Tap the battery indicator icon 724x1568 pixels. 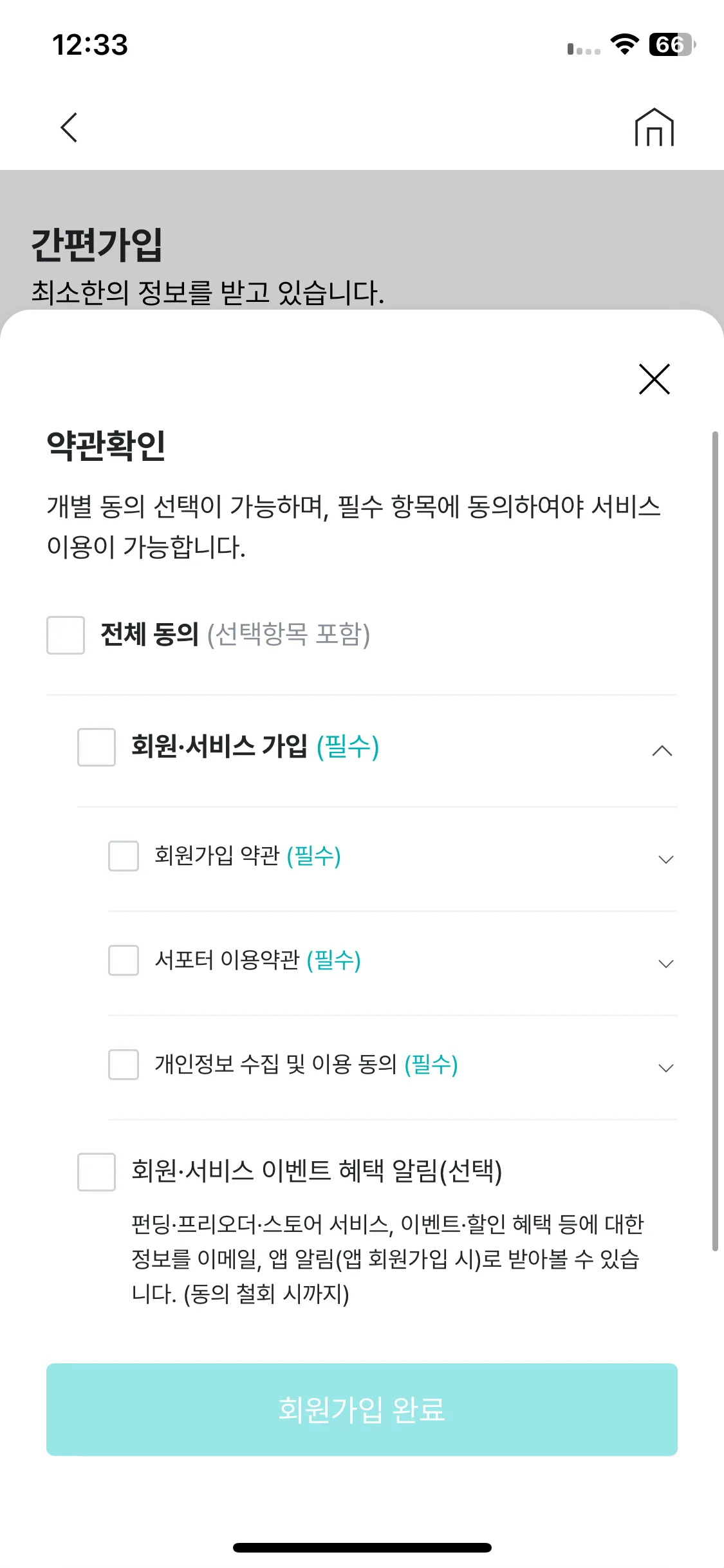(x=673, y=44)
